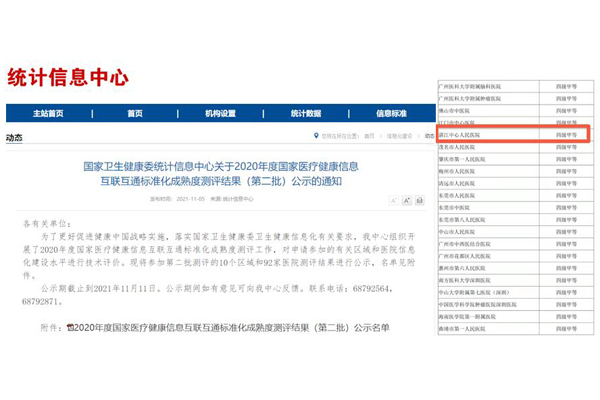Click the attachment file icon before 2020年度

pos(70,328)
